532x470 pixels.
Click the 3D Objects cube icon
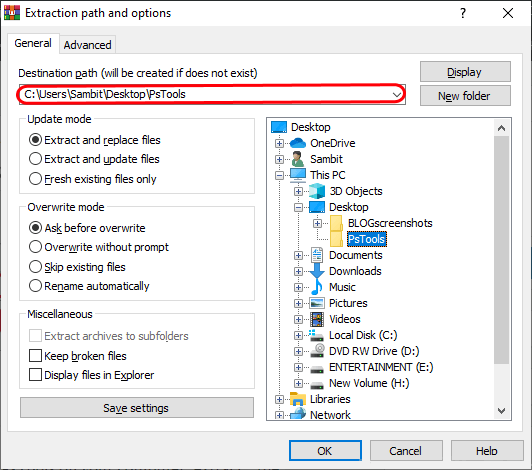[x=317, y=191]
